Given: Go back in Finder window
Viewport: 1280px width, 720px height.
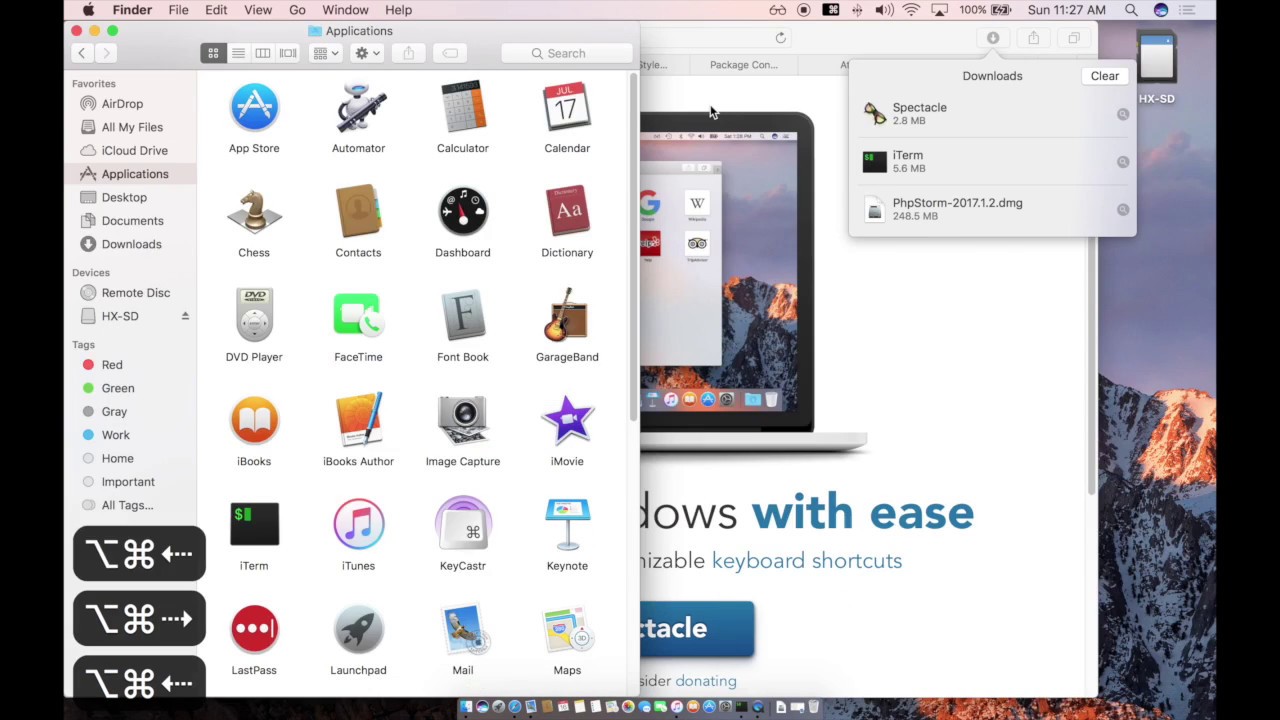Looking at the screenshot, I should [82, 53].
